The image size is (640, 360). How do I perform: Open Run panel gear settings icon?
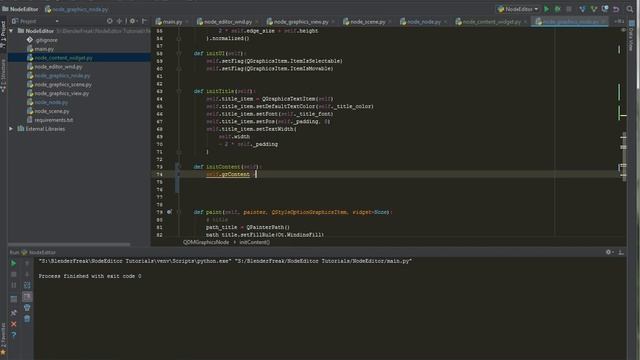(x=609, y=252)
